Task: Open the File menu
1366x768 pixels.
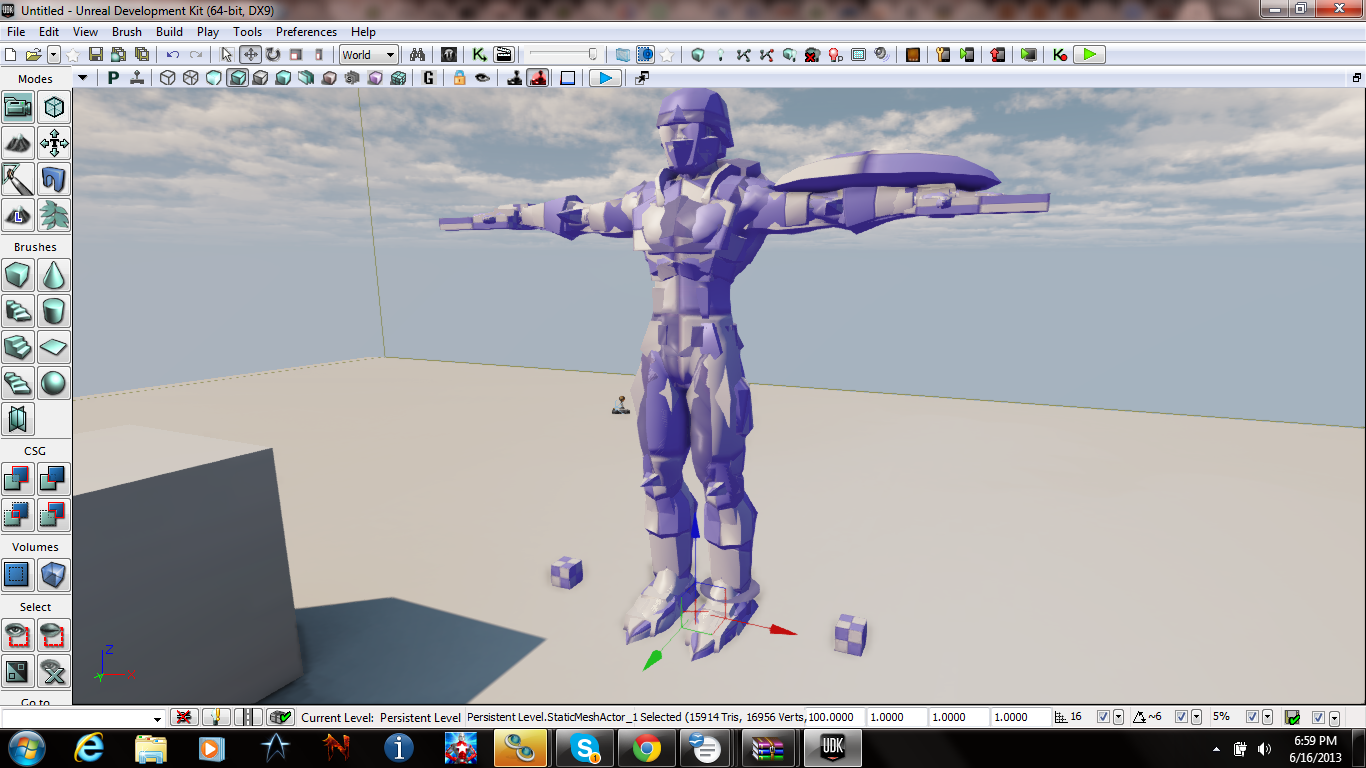Action: point(16,32)
